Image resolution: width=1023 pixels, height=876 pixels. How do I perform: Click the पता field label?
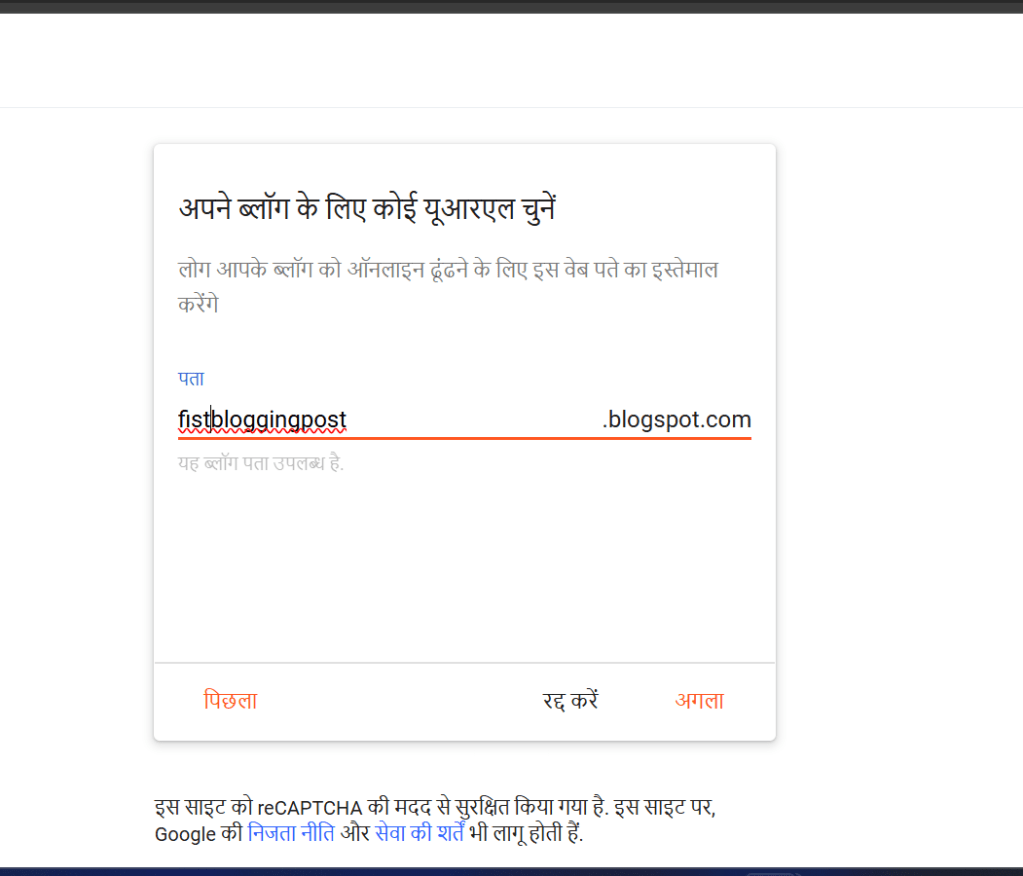pos(191,378)
